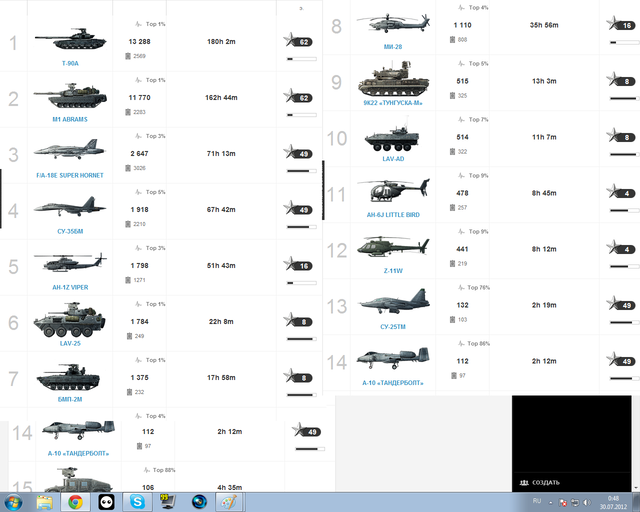This screenshot has width=640, height=512.
Task: Click the star badge in the LAV-25 row
Action: (298, 321)
